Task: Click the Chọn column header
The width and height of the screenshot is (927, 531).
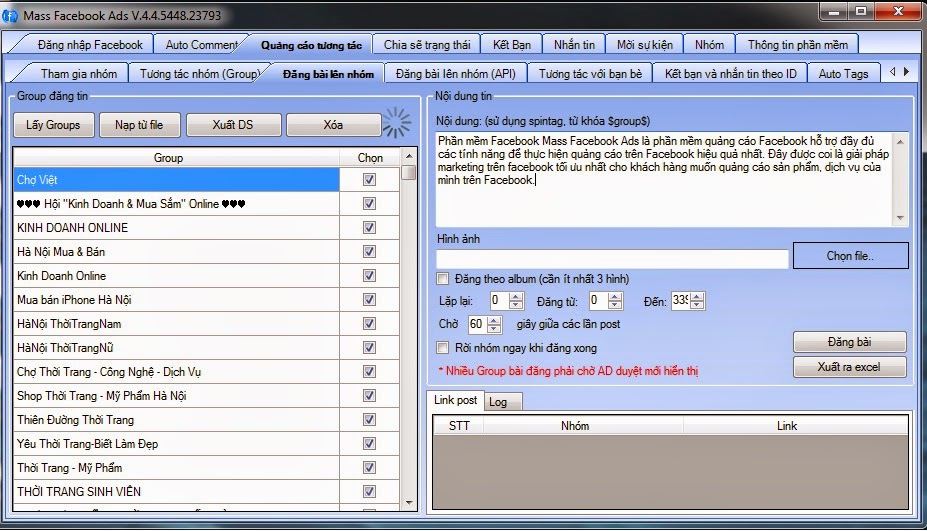Action: point(370,158)
